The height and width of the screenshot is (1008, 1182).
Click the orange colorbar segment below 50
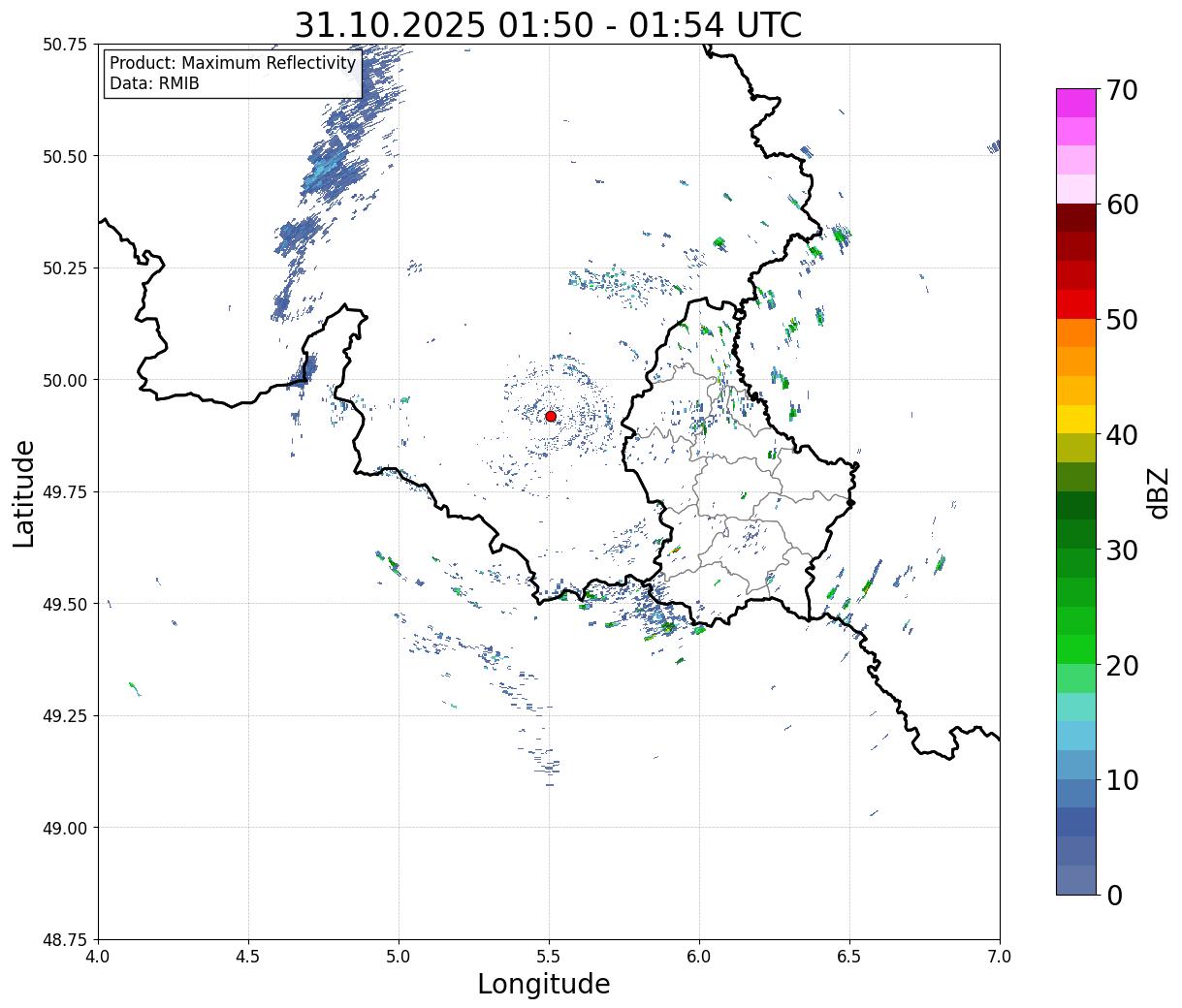click(1076, 333)
